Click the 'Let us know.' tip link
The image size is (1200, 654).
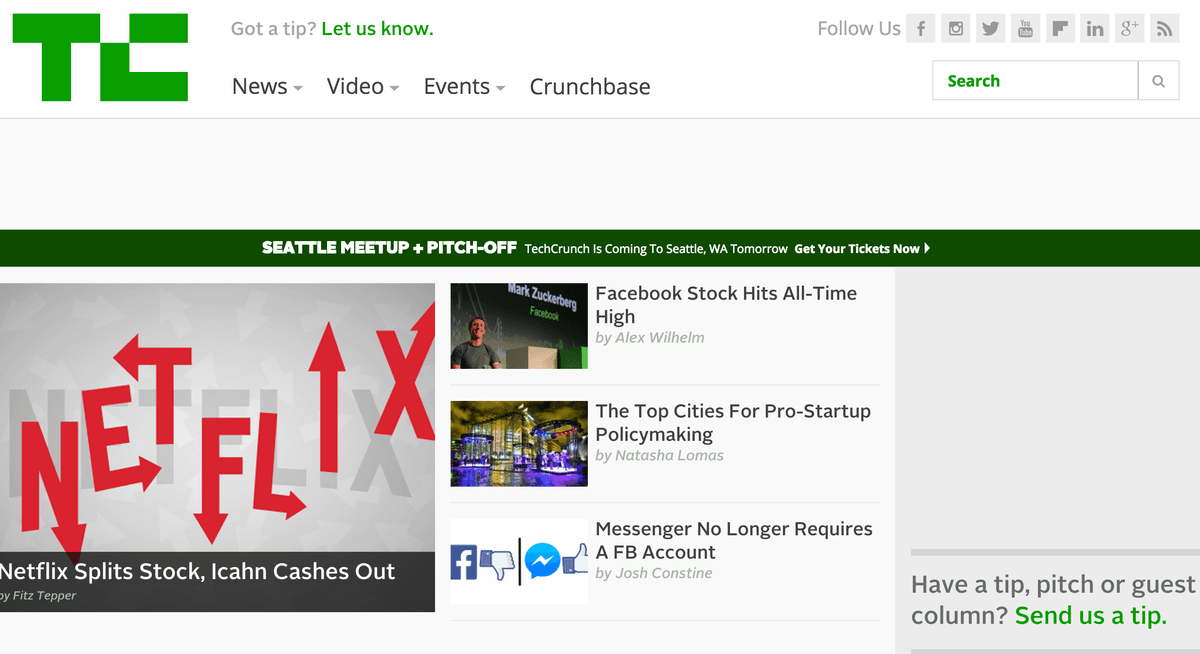tap(377, 29)
